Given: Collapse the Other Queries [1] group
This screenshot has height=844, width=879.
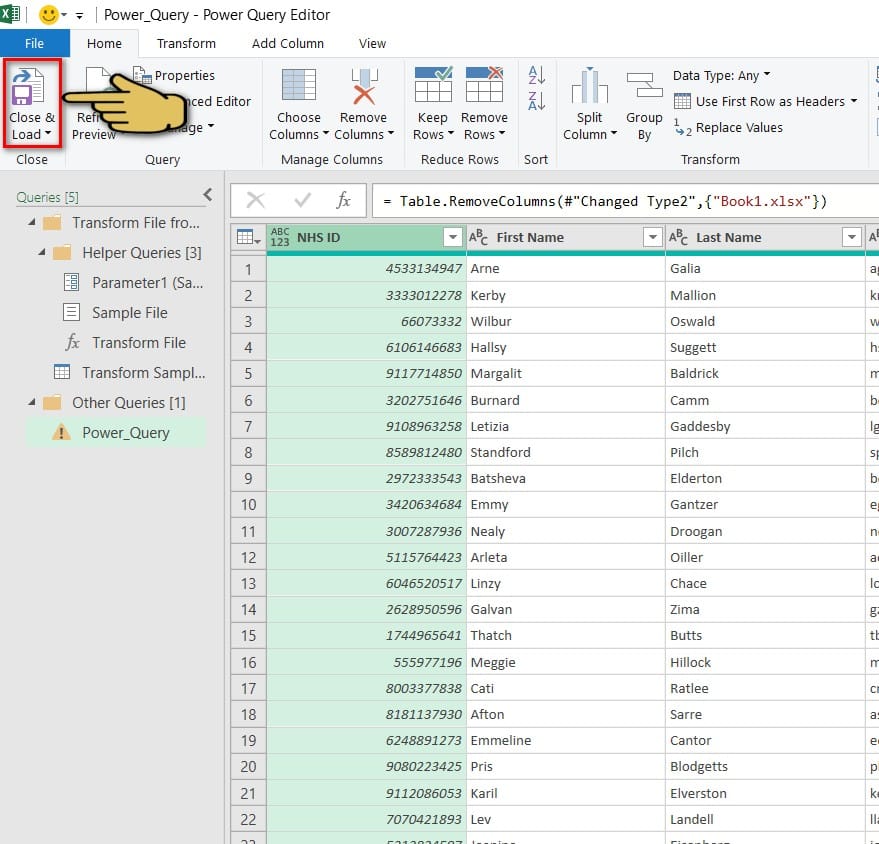Looking at the screenshot, I should [32, 402].
